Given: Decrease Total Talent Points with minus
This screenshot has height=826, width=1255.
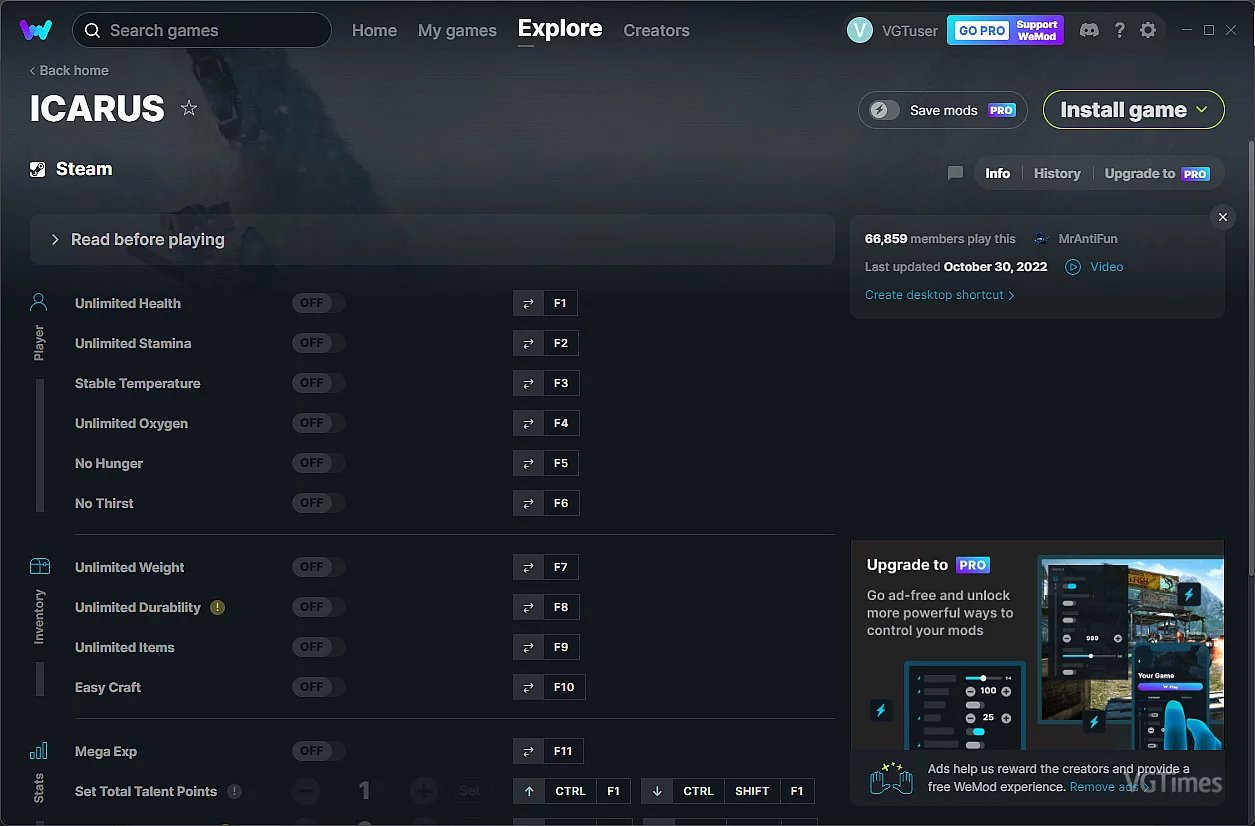Looking at the screenshot, I should coord(306,791).
